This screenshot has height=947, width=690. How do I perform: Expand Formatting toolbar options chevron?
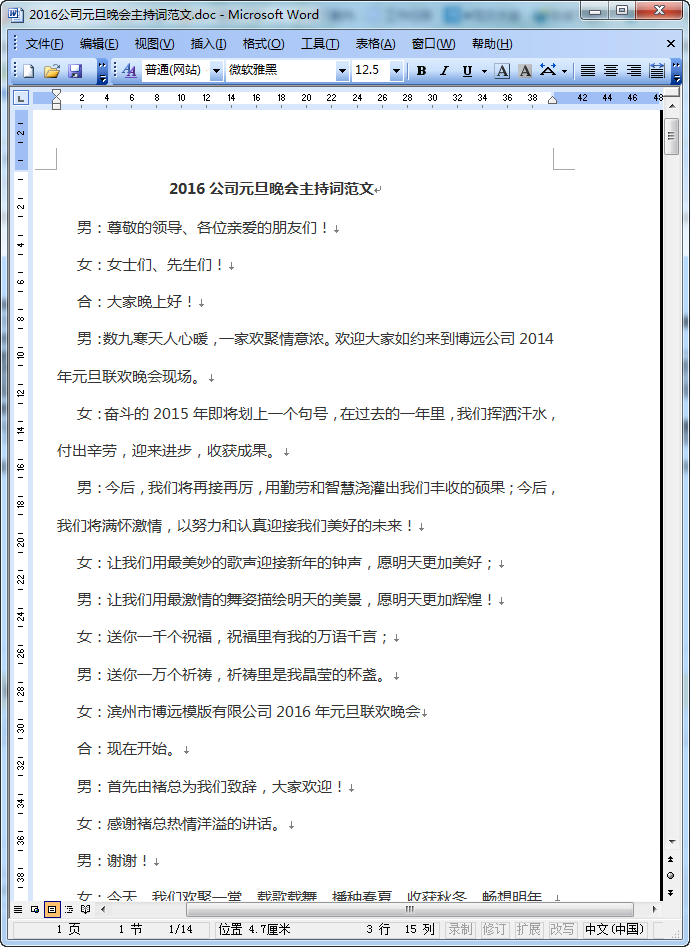(676, 71)
